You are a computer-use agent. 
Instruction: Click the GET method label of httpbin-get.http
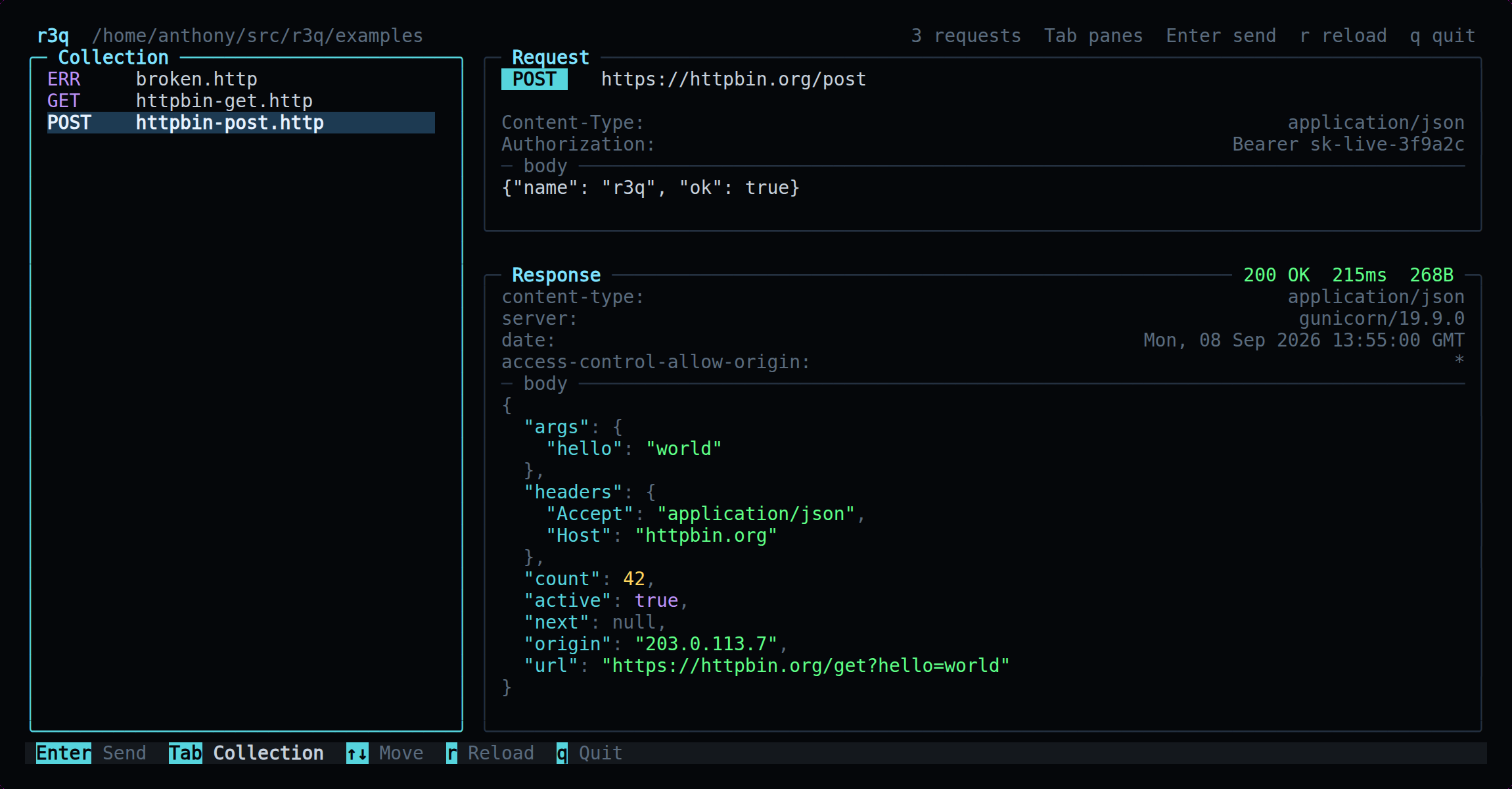tap(64, 101)
